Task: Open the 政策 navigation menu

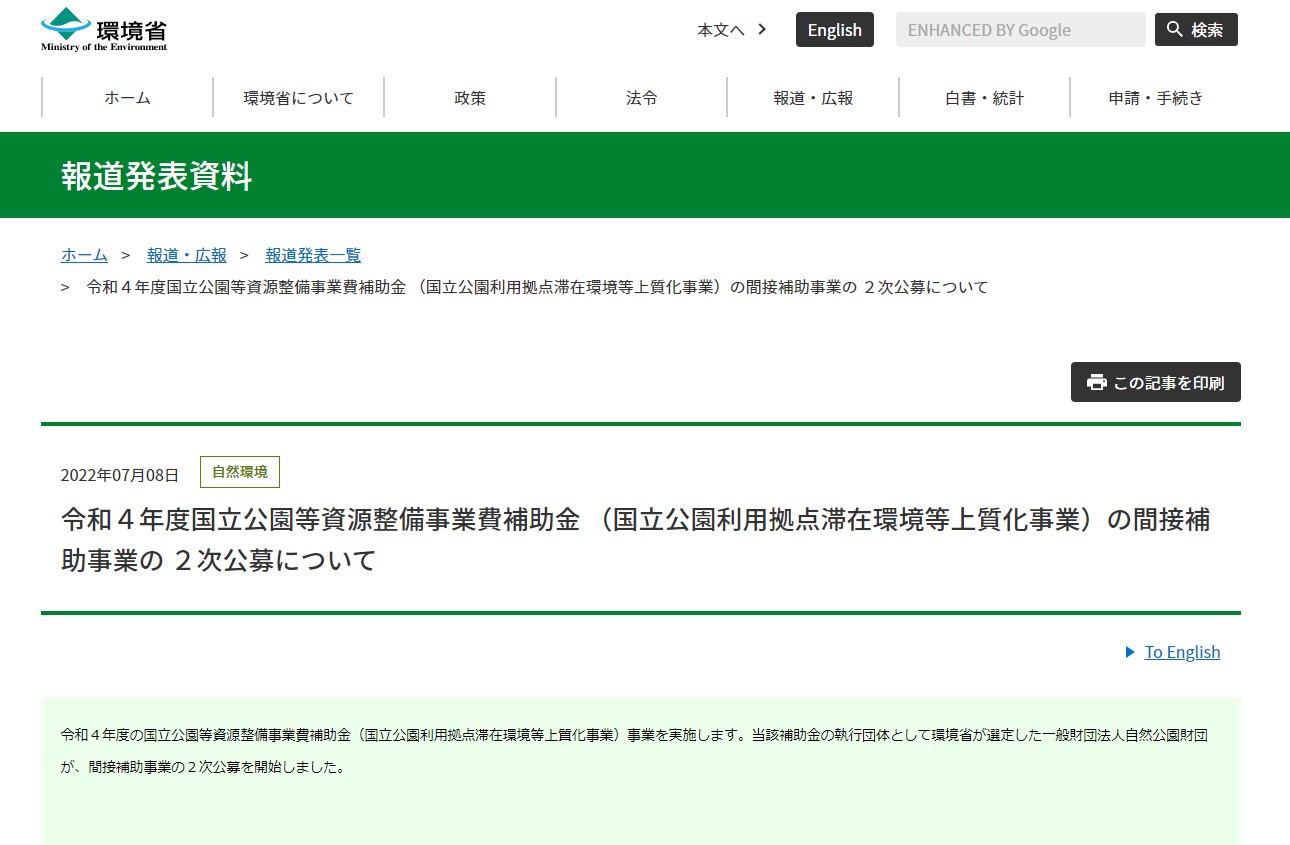Action: click(x=470, y=97)
